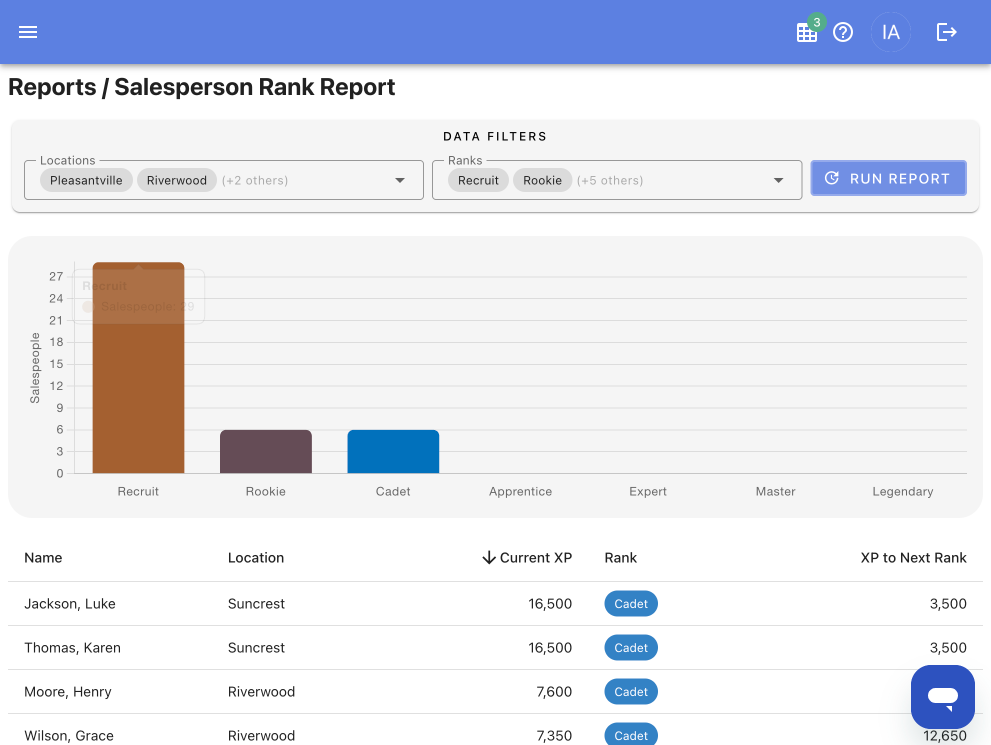991x745 pixels.
Task: Sort by the Name column header
Action: [43, 558]
